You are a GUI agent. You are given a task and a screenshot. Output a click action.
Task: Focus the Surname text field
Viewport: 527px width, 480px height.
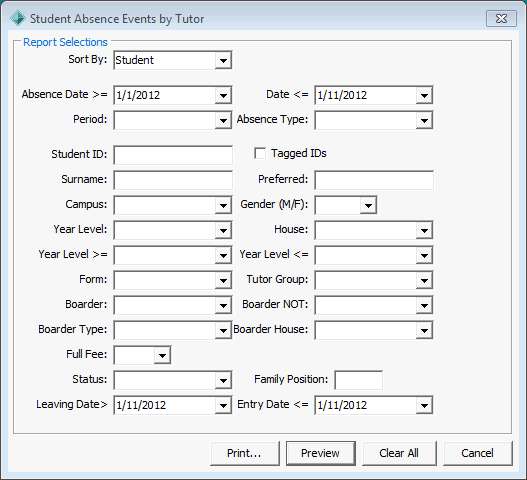(173, 180)
